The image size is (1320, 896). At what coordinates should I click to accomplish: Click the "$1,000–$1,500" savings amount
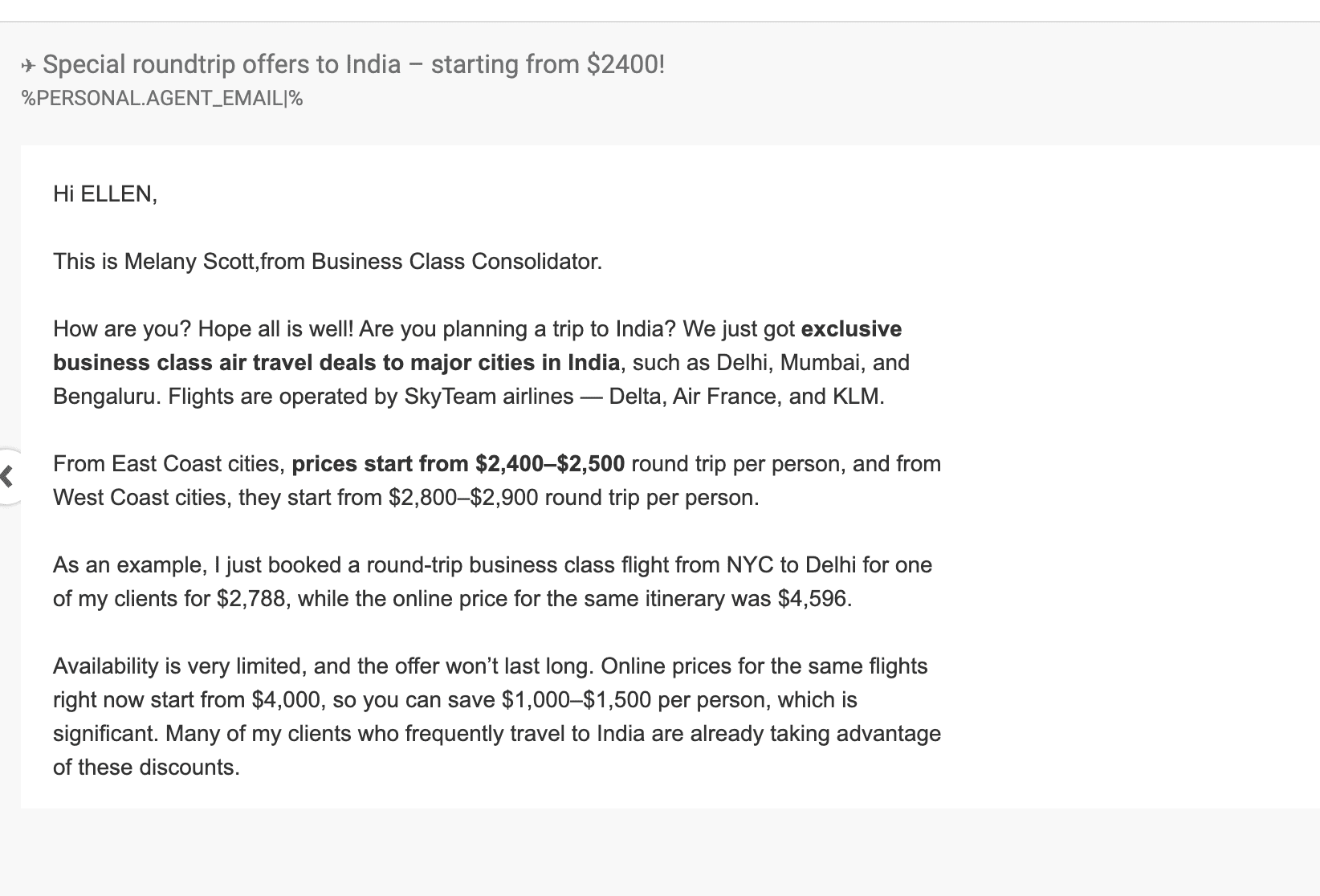pyautogui.click(x=576, y=700)
